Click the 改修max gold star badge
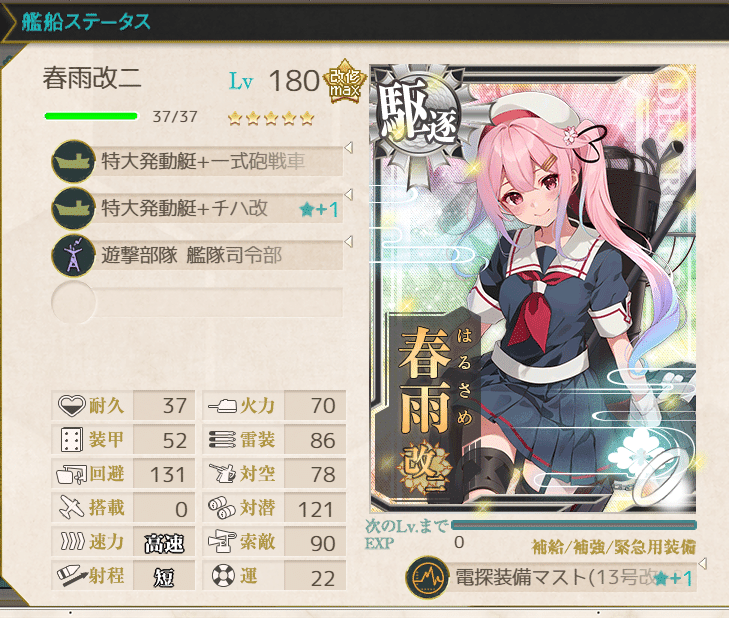This screenshot has height=618, width=729. (x=344, y=81)
